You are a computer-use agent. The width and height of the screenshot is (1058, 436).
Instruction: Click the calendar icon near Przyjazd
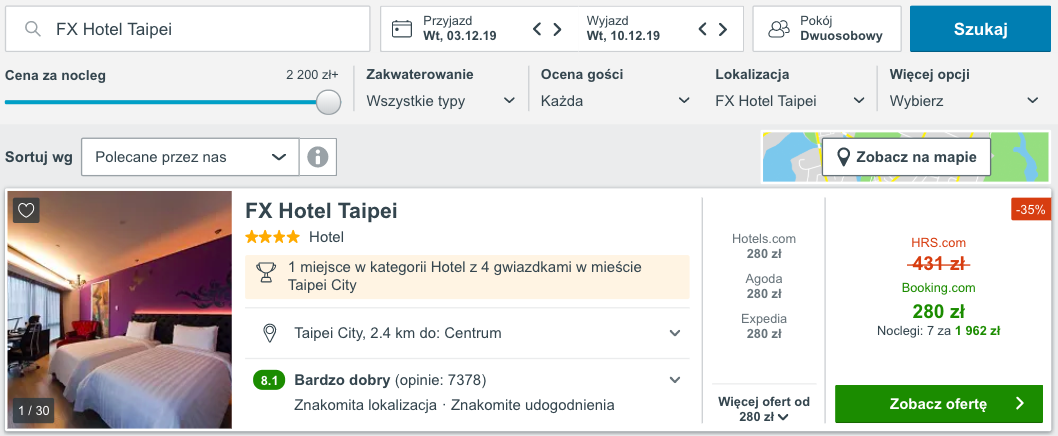402,29
